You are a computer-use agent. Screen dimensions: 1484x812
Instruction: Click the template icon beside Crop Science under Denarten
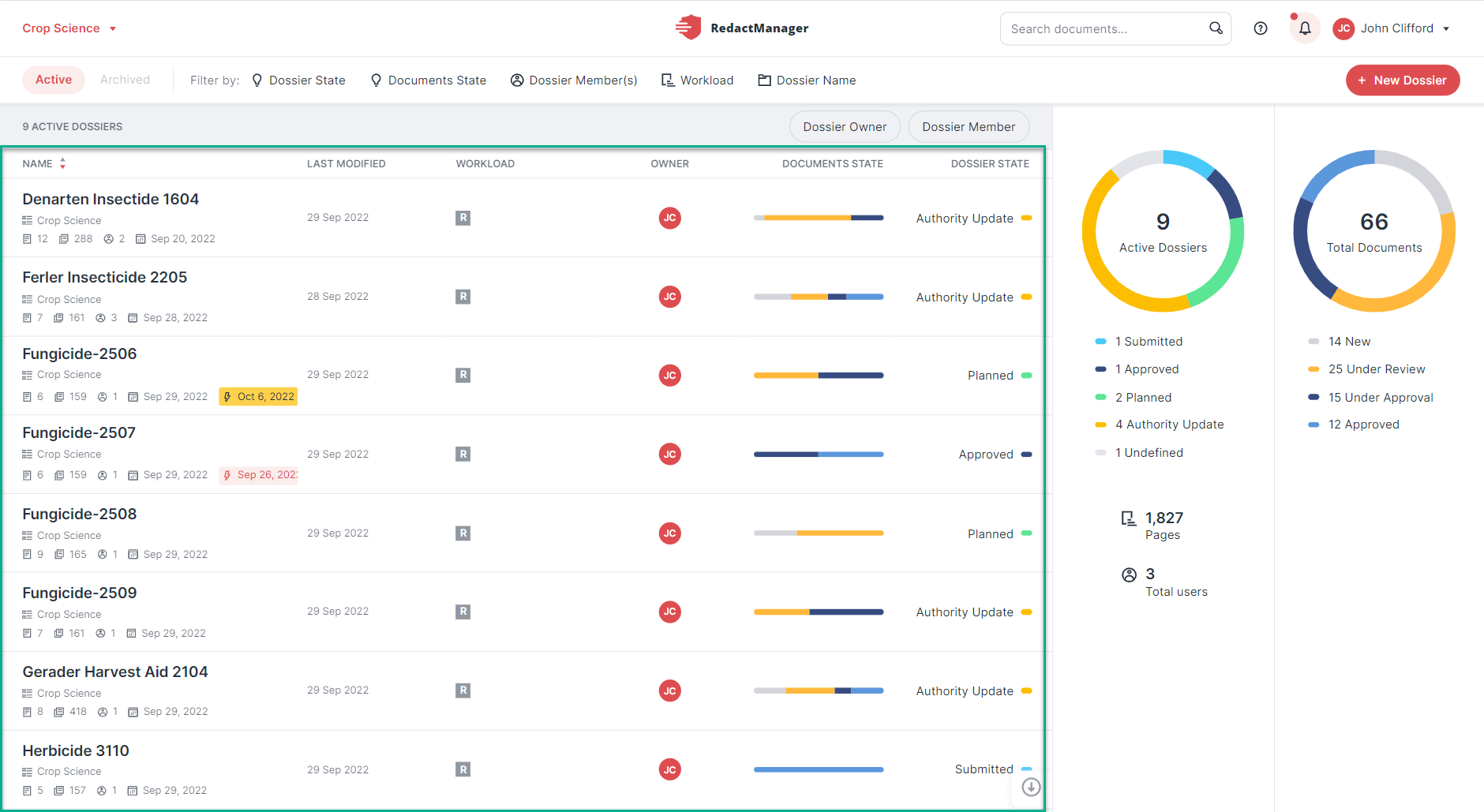tap(27, 221)
